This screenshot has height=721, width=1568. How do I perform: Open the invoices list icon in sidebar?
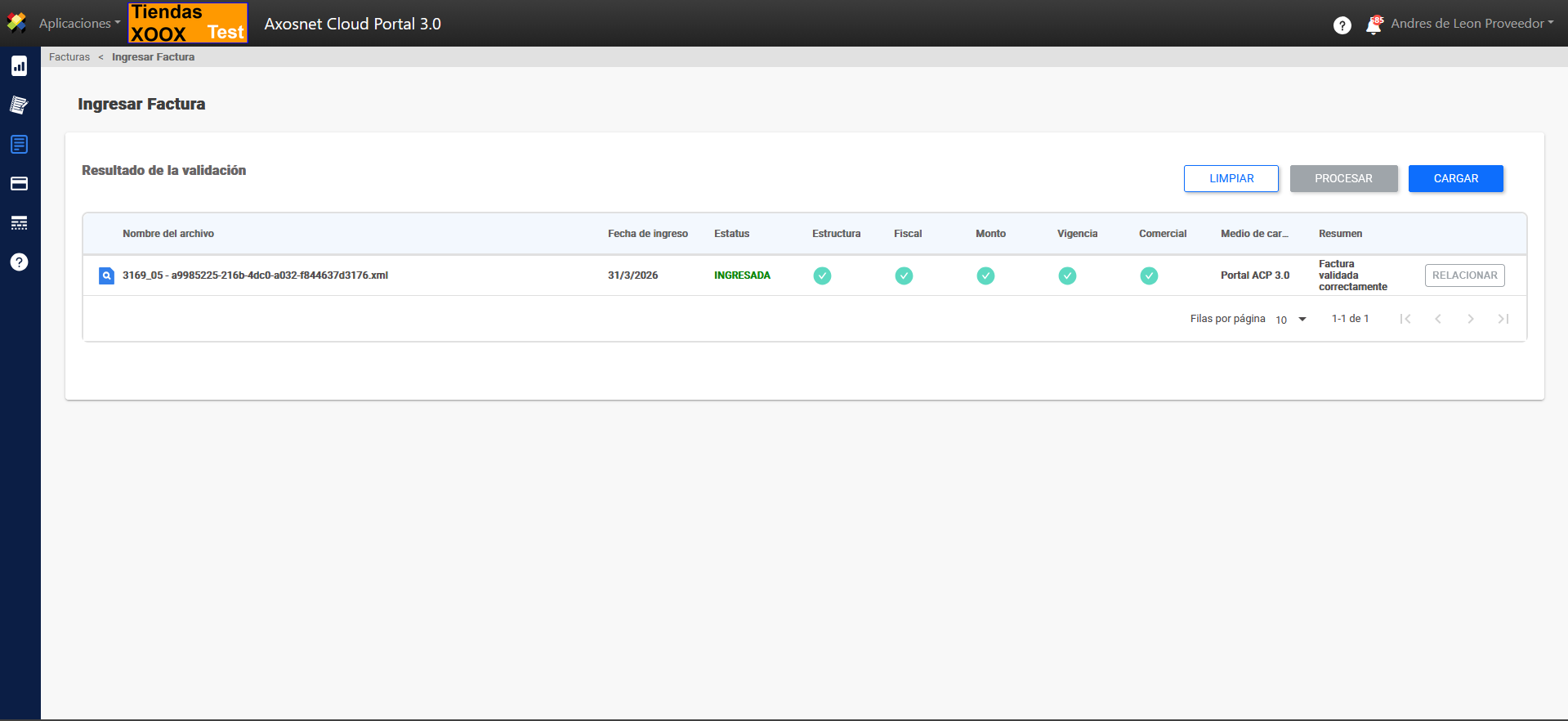(x=19, y=145)
